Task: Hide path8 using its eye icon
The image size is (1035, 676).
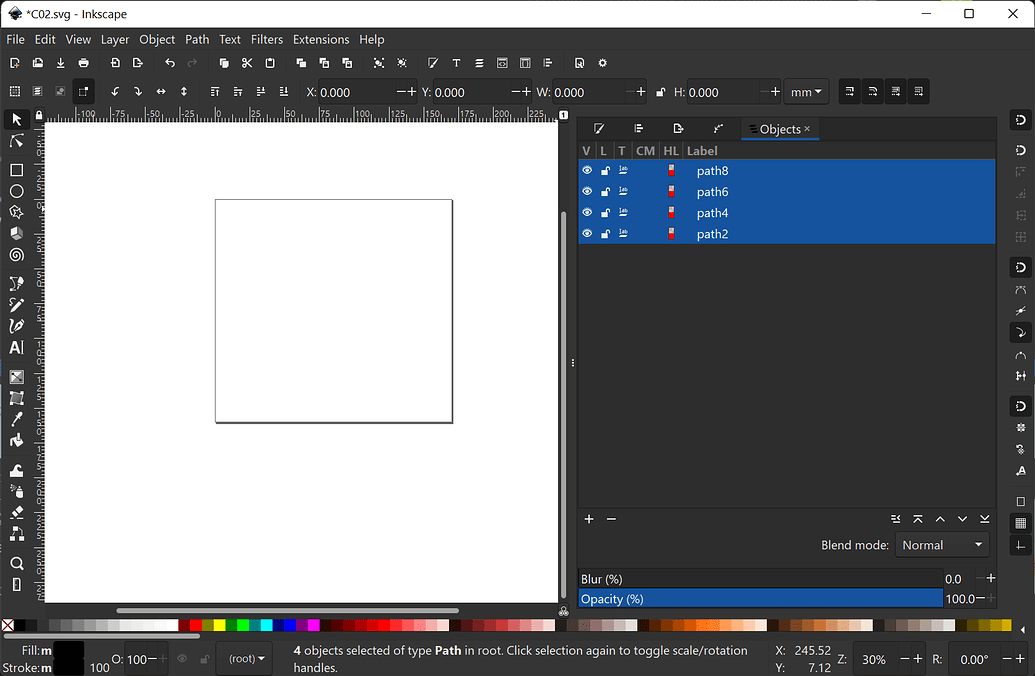Action: point(587,170)
